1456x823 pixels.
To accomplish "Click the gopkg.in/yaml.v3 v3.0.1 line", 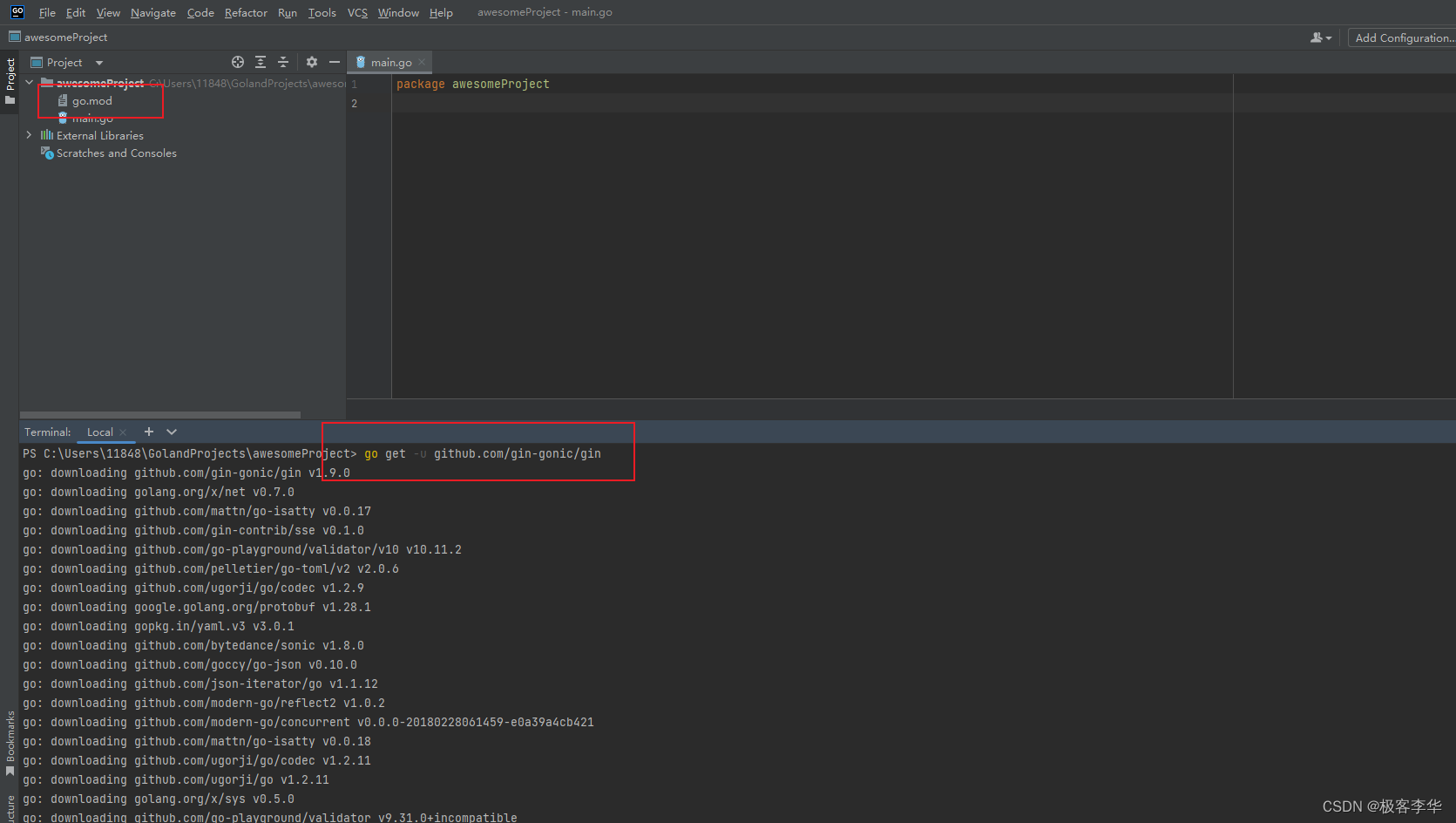I will (159, 627).
